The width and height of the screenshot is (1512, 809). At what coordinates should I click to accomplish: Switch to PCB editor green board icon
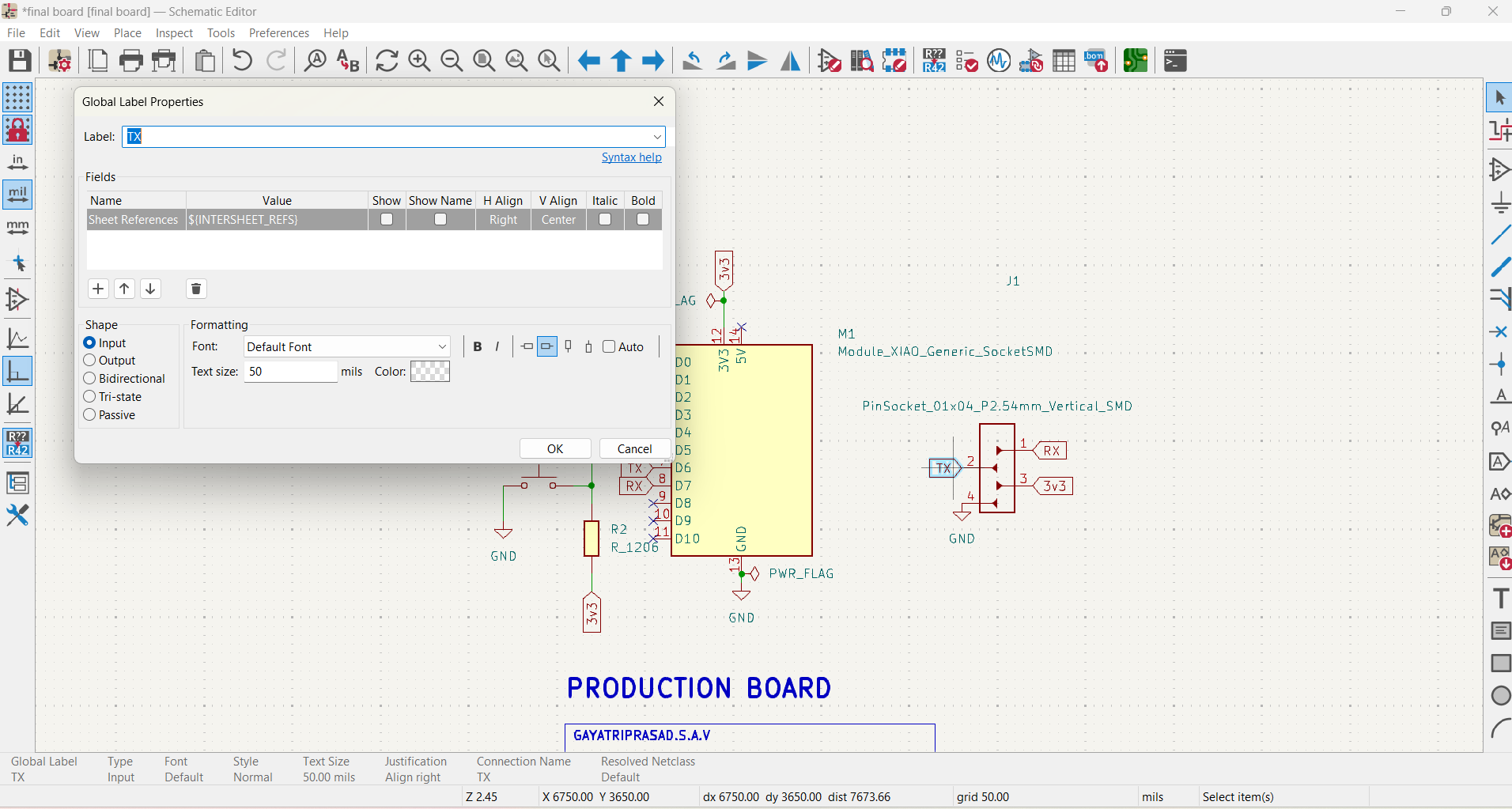tap(1136, 60)
